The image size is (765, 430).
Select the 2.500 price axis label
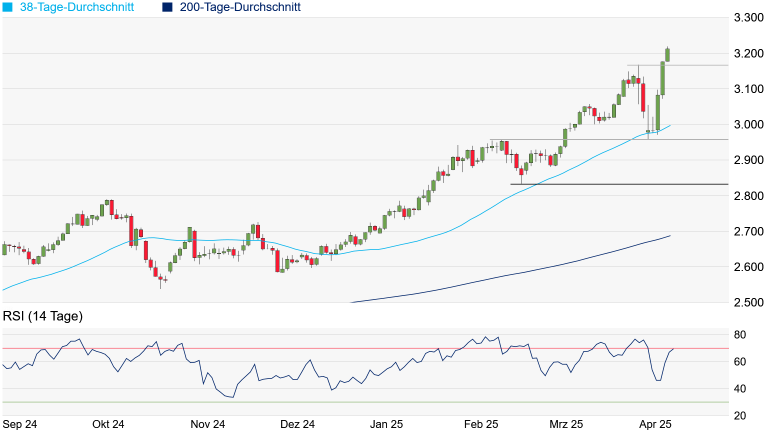[748, 303]
